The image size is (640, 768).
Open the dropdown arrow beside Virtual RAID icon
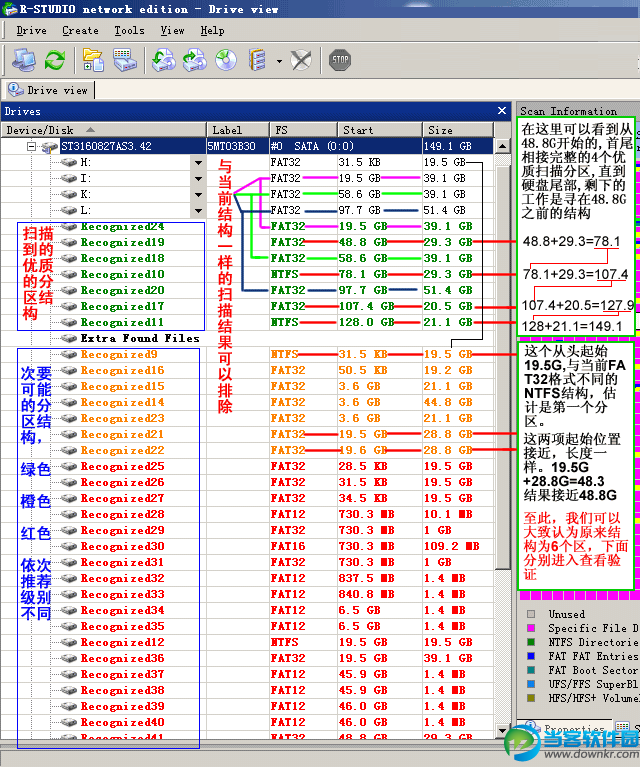point(278,60)
